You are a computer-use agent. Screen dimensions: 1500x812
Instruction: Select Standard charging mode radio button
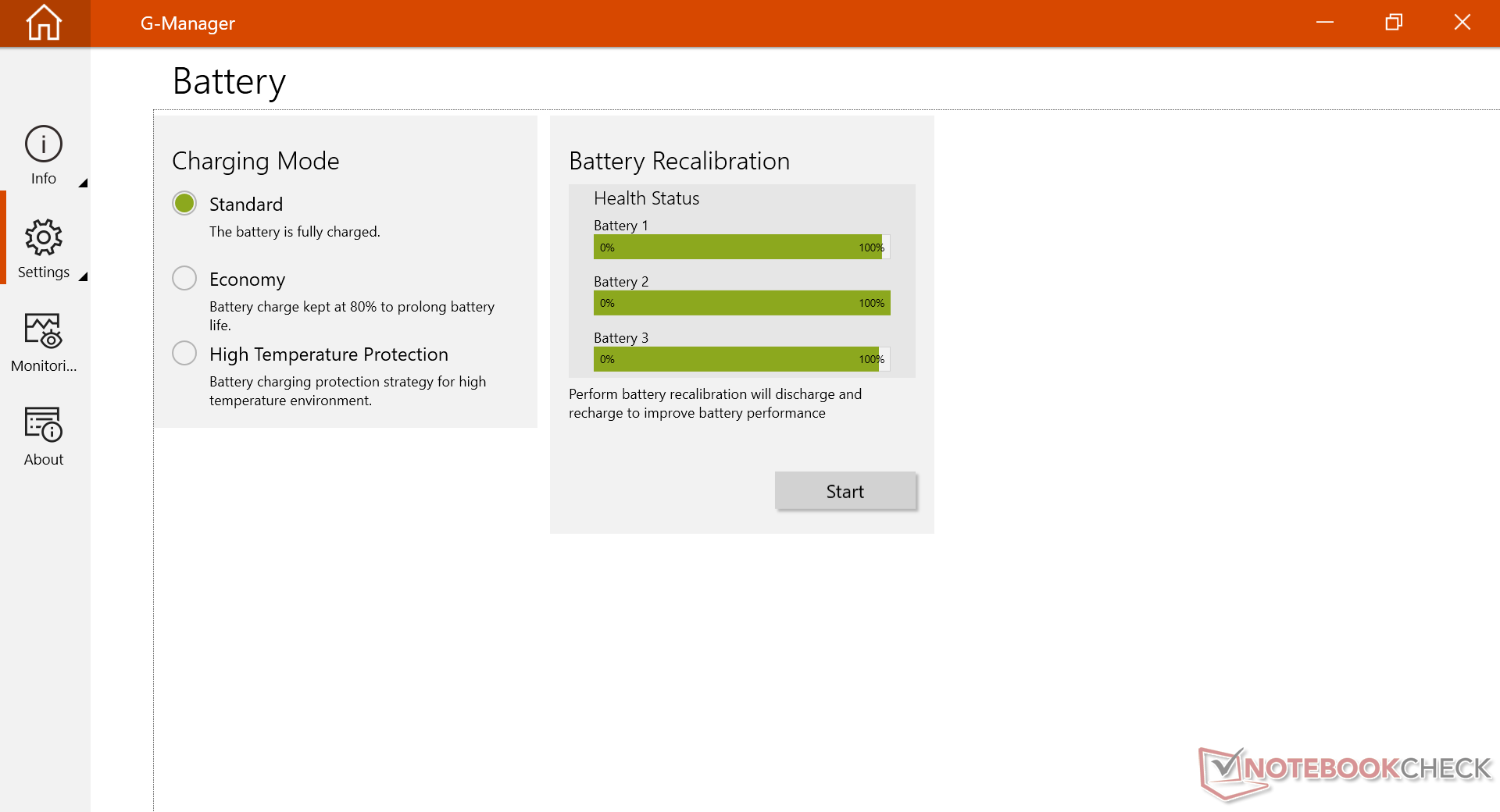click(184, 203)
